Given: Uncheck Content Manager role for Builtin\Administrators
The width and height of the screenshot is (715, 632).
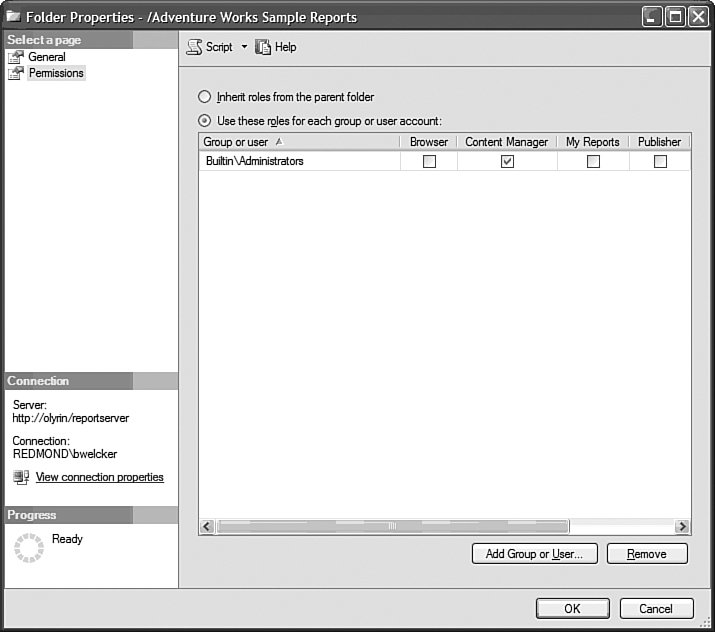Looking at the screenshot, I should click(507, 161).
